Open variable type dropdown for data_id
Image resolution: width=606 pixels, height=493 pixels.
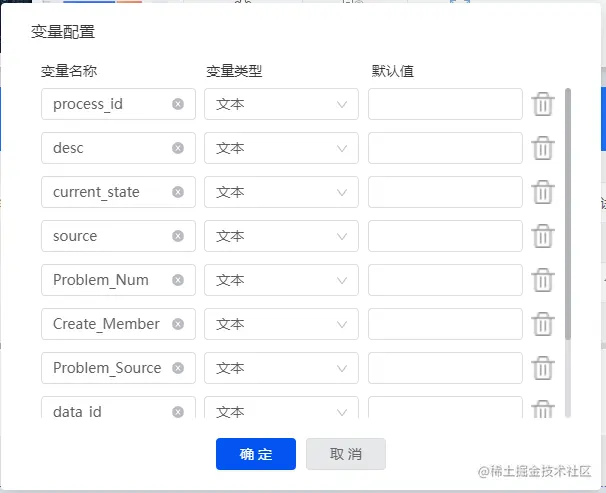(x=281, y=408)
